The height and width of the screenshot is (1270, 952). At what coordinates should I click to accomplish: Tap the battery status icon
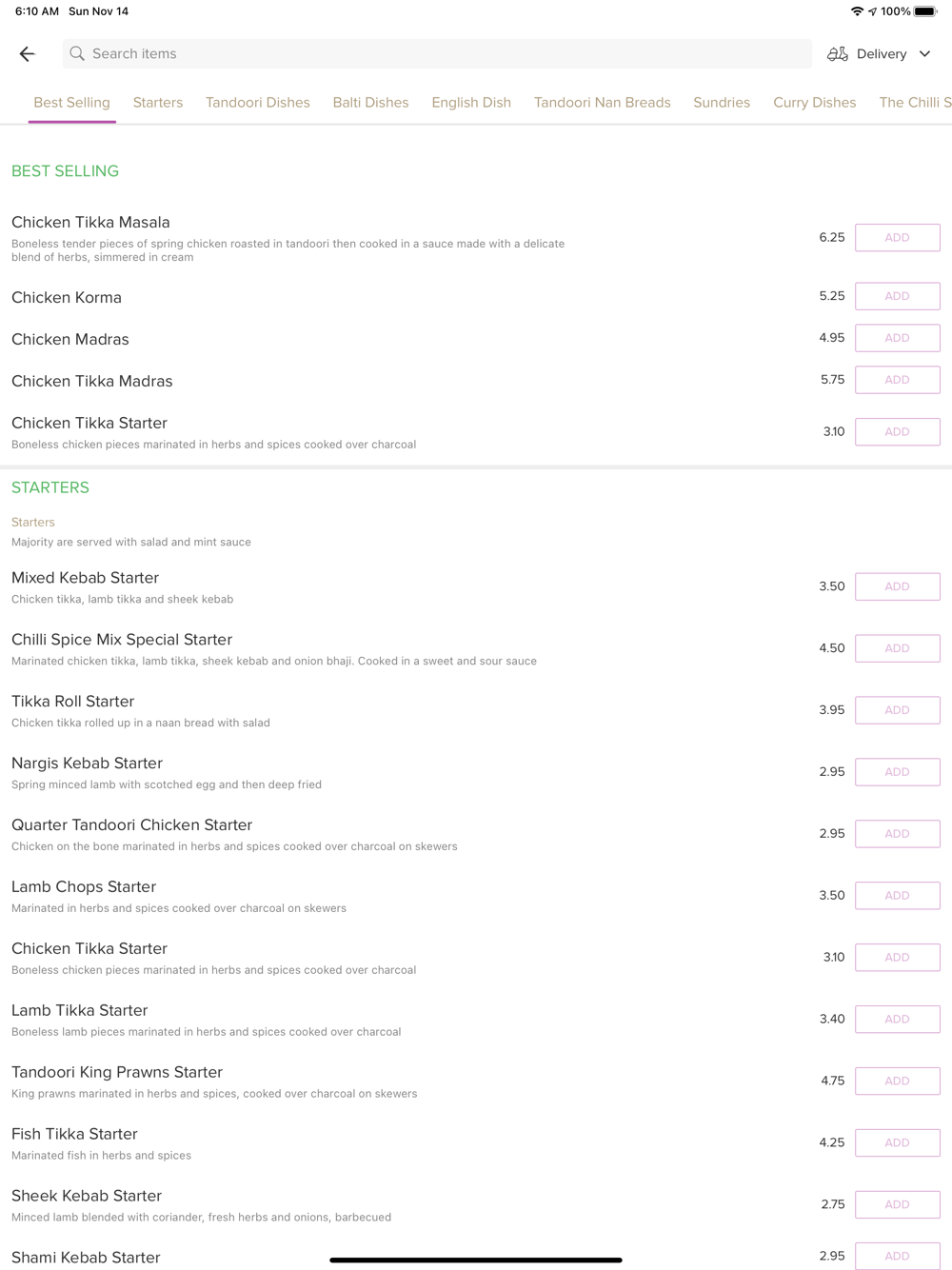point(924,11)
